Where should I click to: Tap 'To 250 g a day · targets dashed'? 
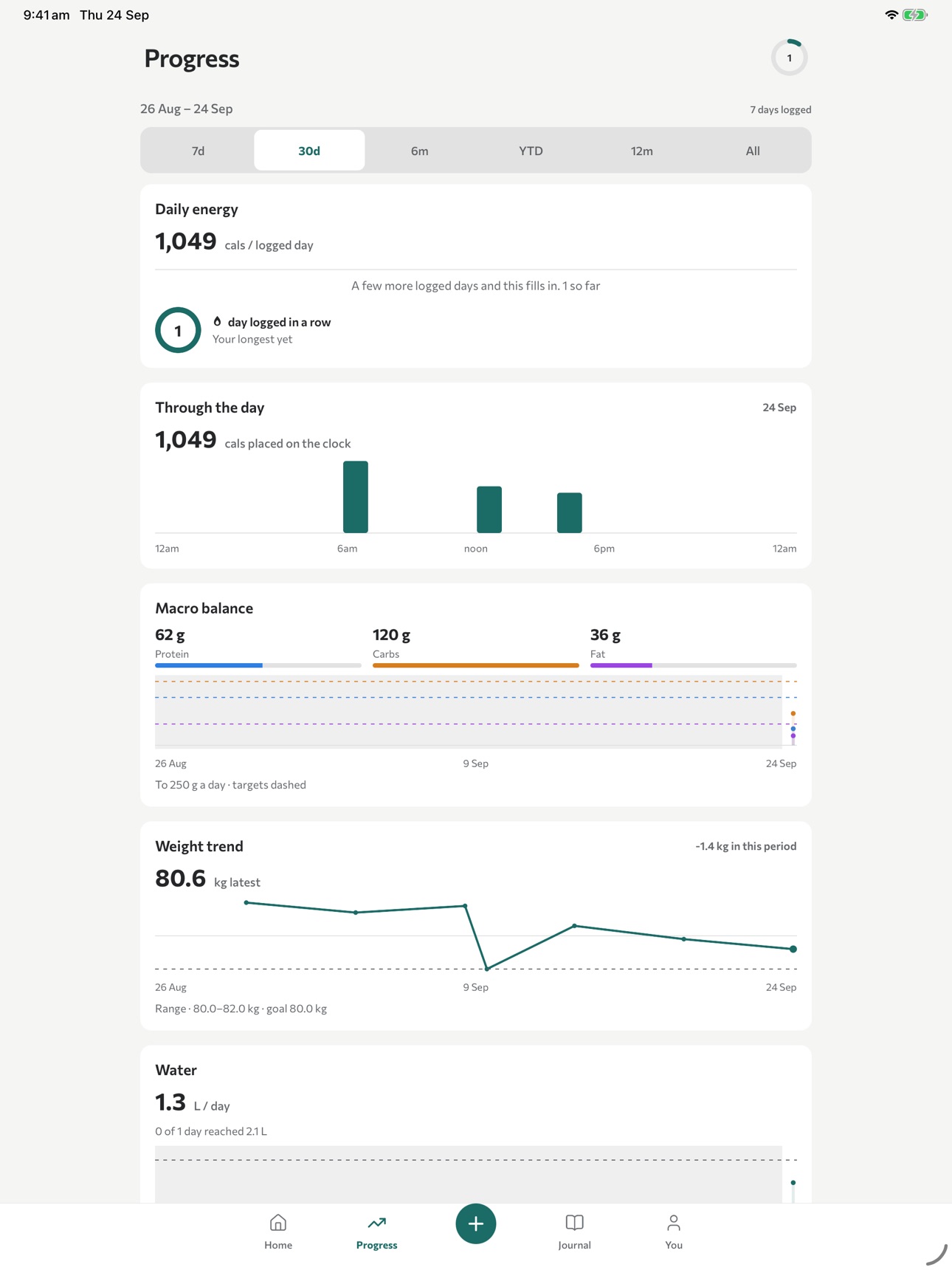(x=230, y=785)
